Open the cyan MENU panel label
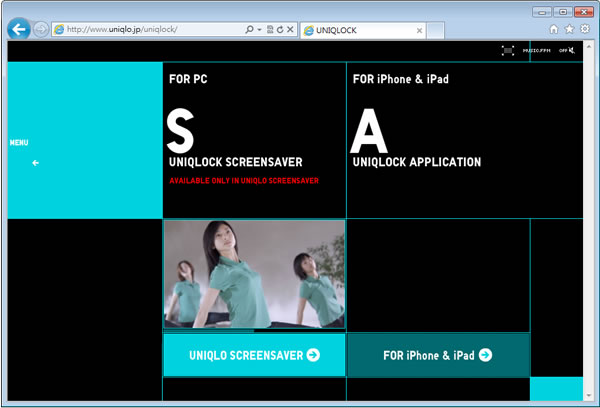 point(19,143)
